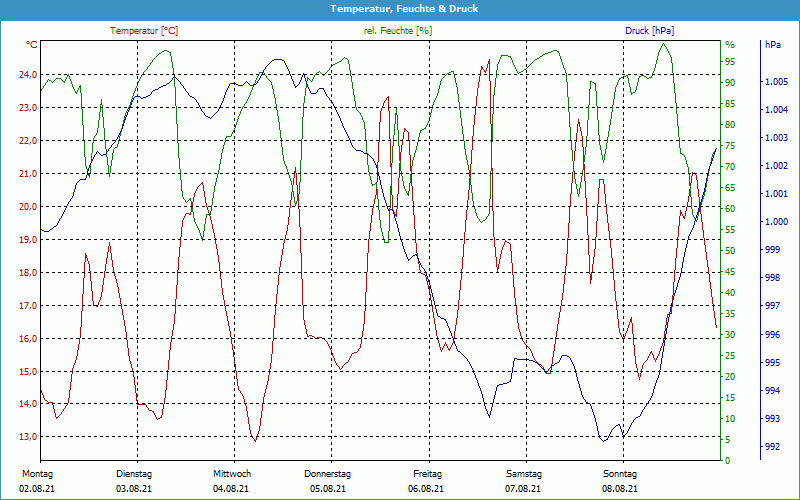
Task: Click the date '08.08.21'
Action: click(620, 489)
